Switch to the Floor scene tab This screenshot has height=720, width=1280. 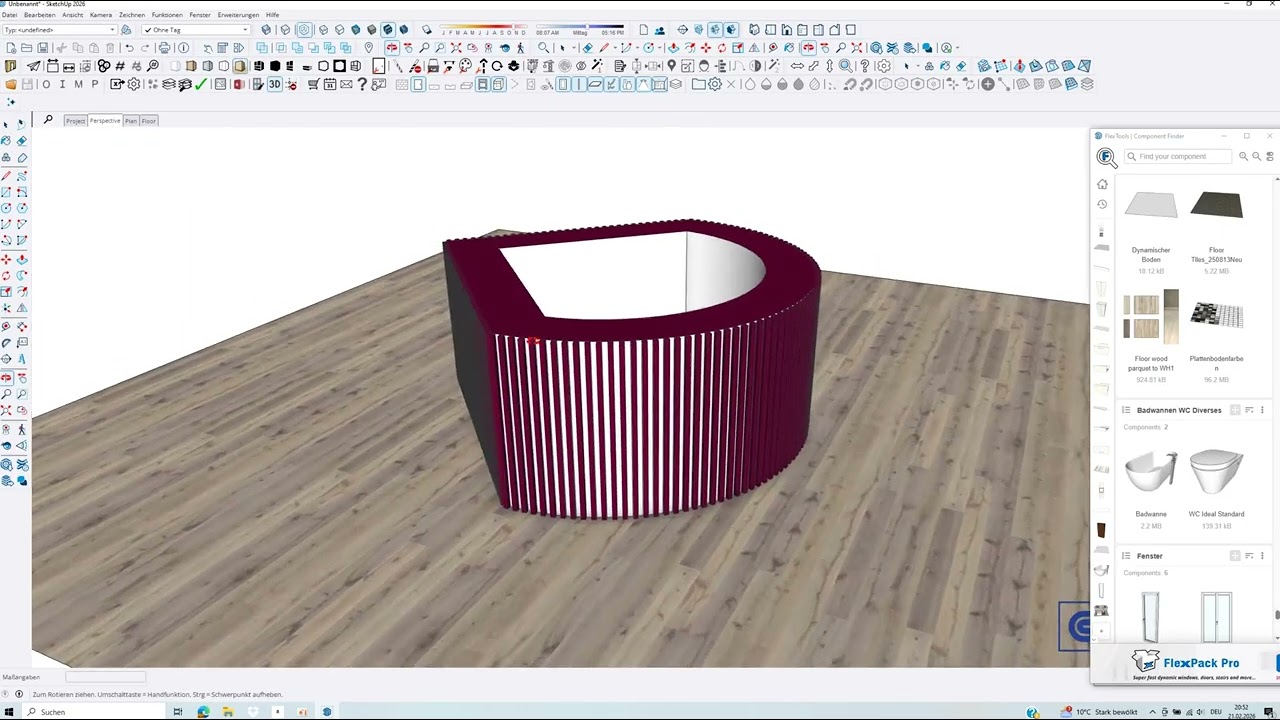(148, 121)
